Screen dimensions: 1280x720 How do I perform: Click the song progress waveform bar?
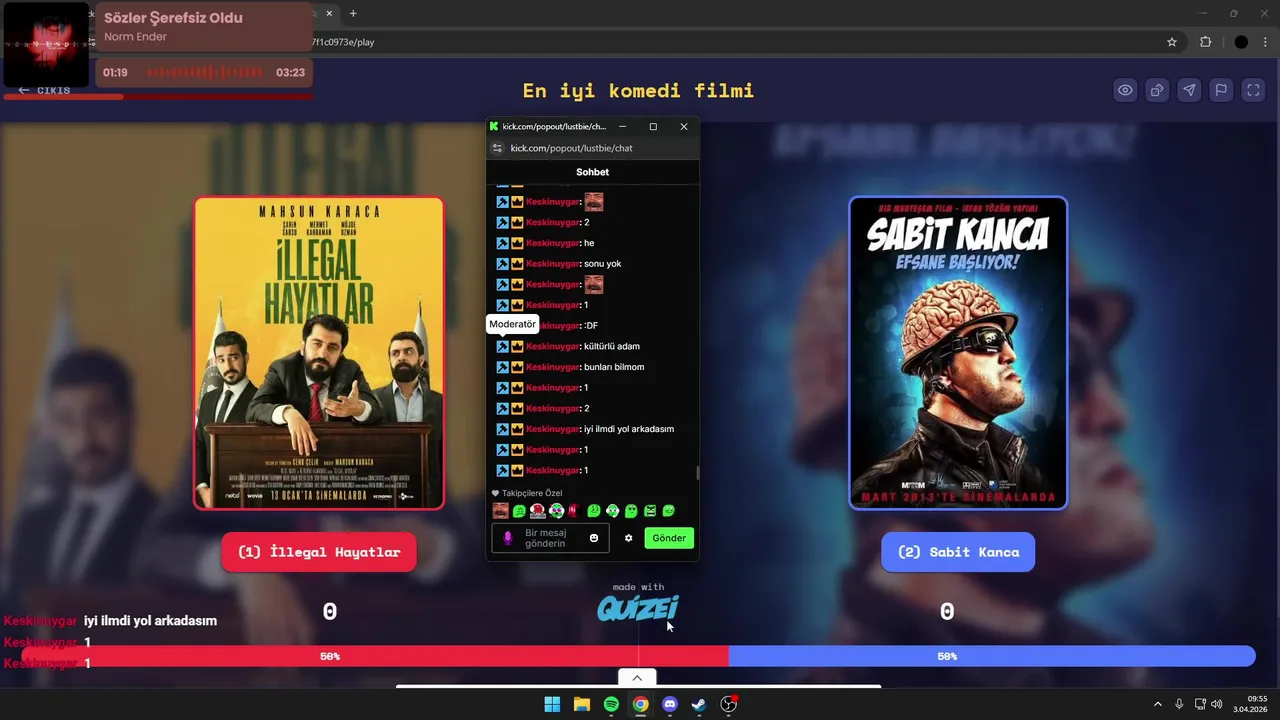coord(205,73)
